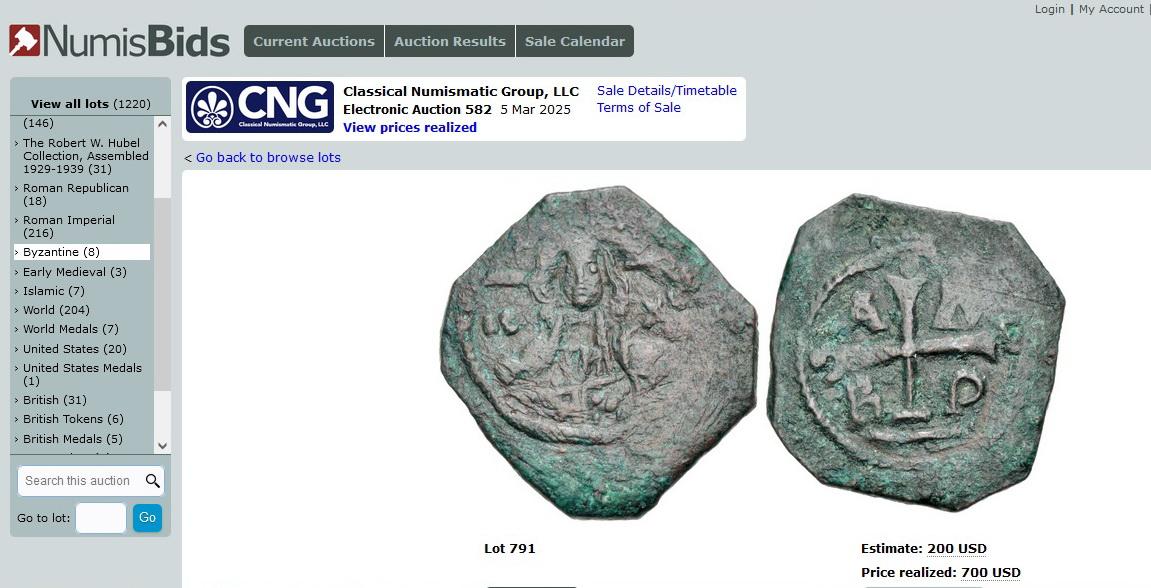Click the sidebar scroll down arrow

162,446
